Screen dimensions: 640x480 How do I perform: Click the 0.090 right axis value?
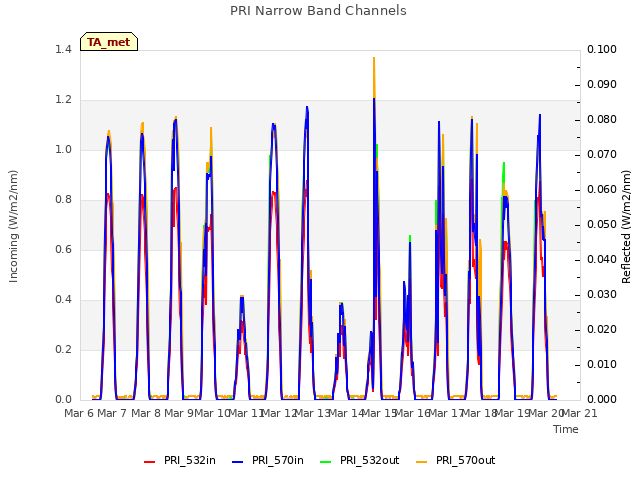(602, 84)
